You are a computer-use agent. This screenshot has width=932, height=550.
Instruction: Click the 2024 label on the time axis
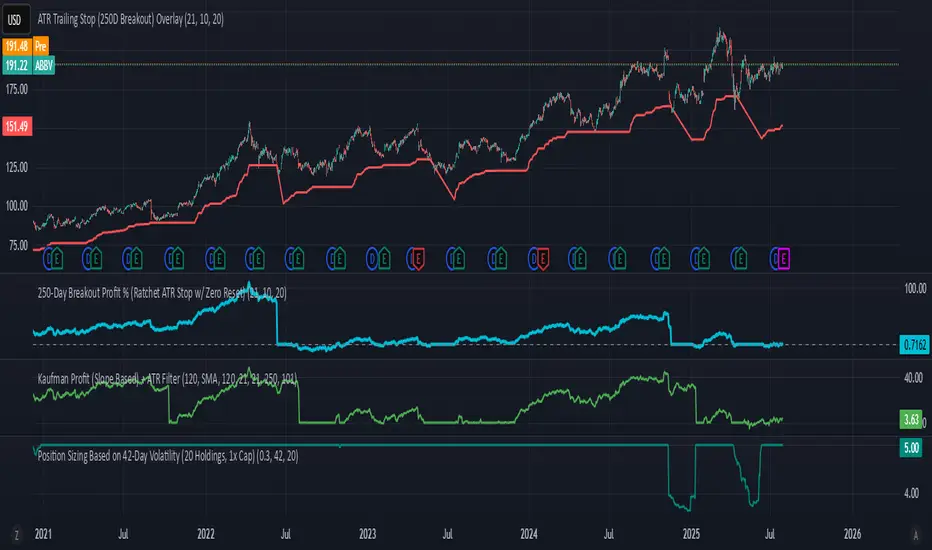528,534
